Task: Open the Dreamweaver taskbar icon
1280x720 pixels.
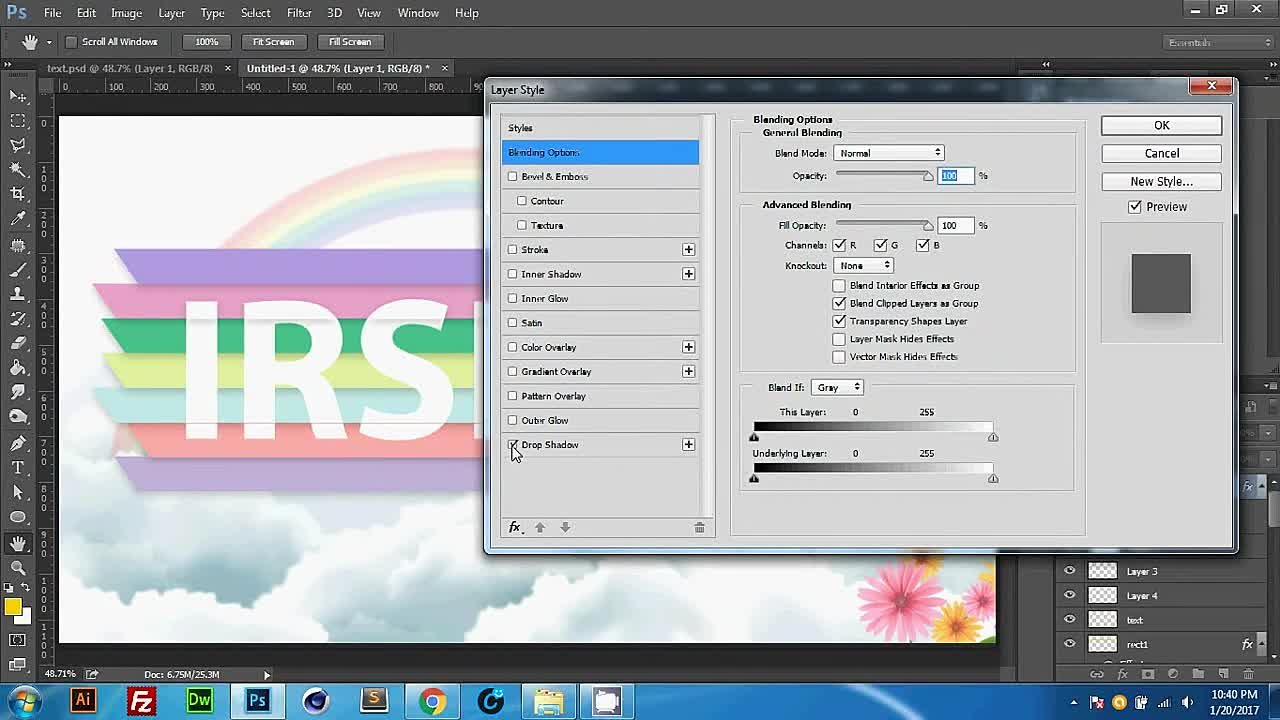Action: click(199, 701)
